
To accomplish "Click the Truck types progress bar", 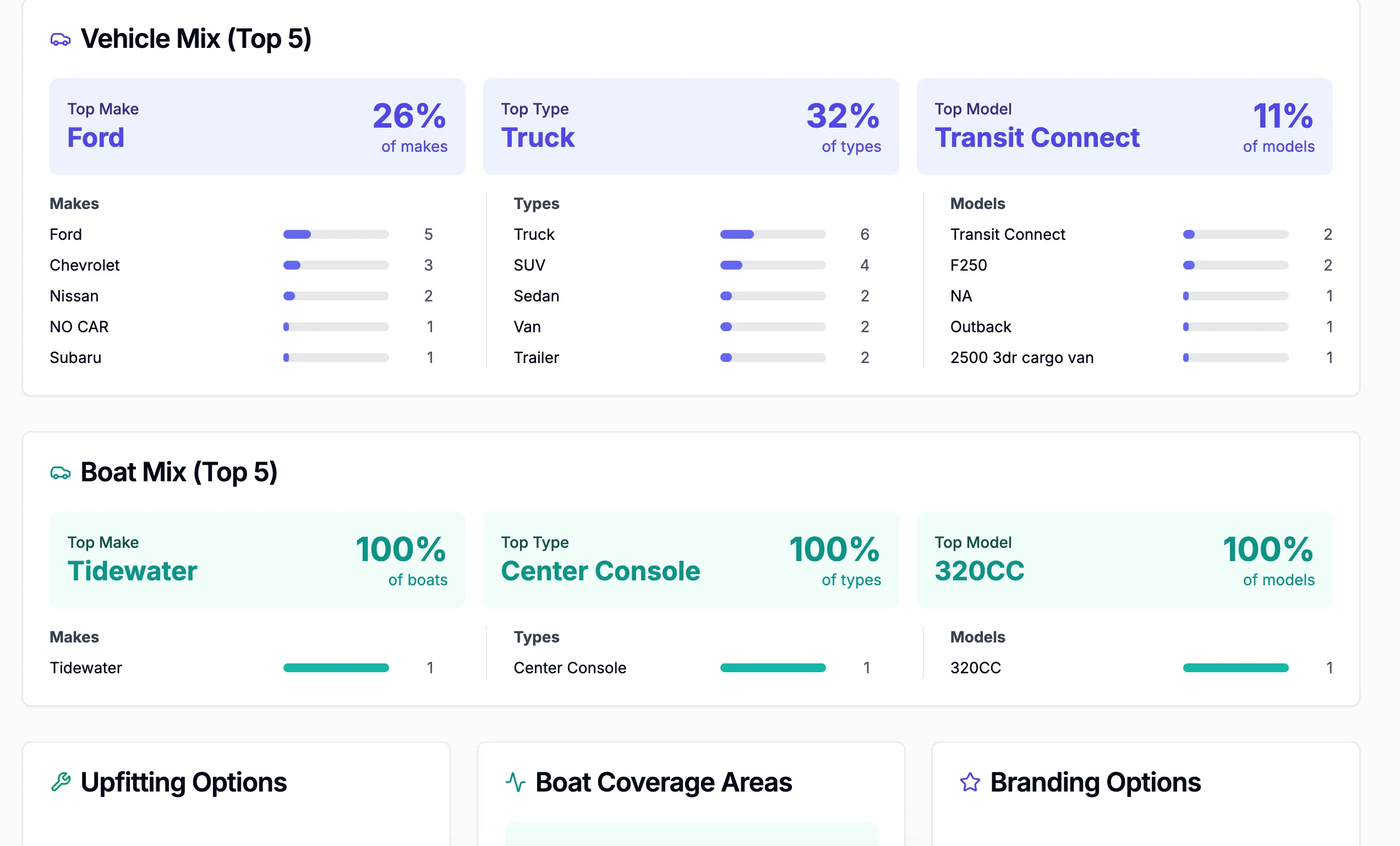I will (773, 234).
